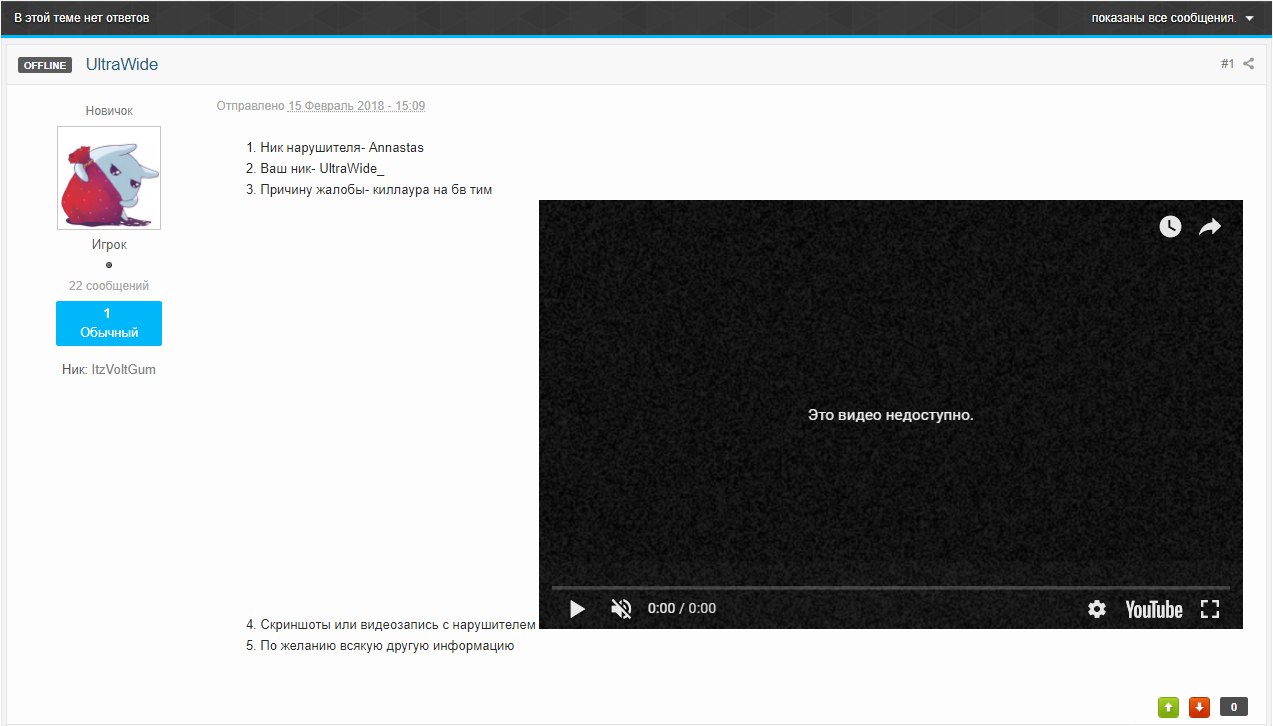Open the UltraWide user profile link
Viewport: 1273px width, 726px height.
[122, 65]
